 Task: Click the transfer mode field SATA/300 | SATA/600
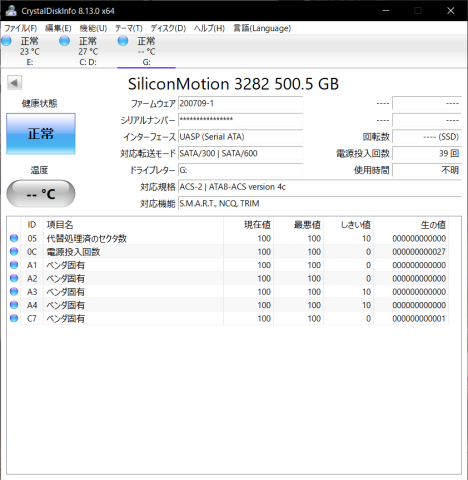[240, 153]
